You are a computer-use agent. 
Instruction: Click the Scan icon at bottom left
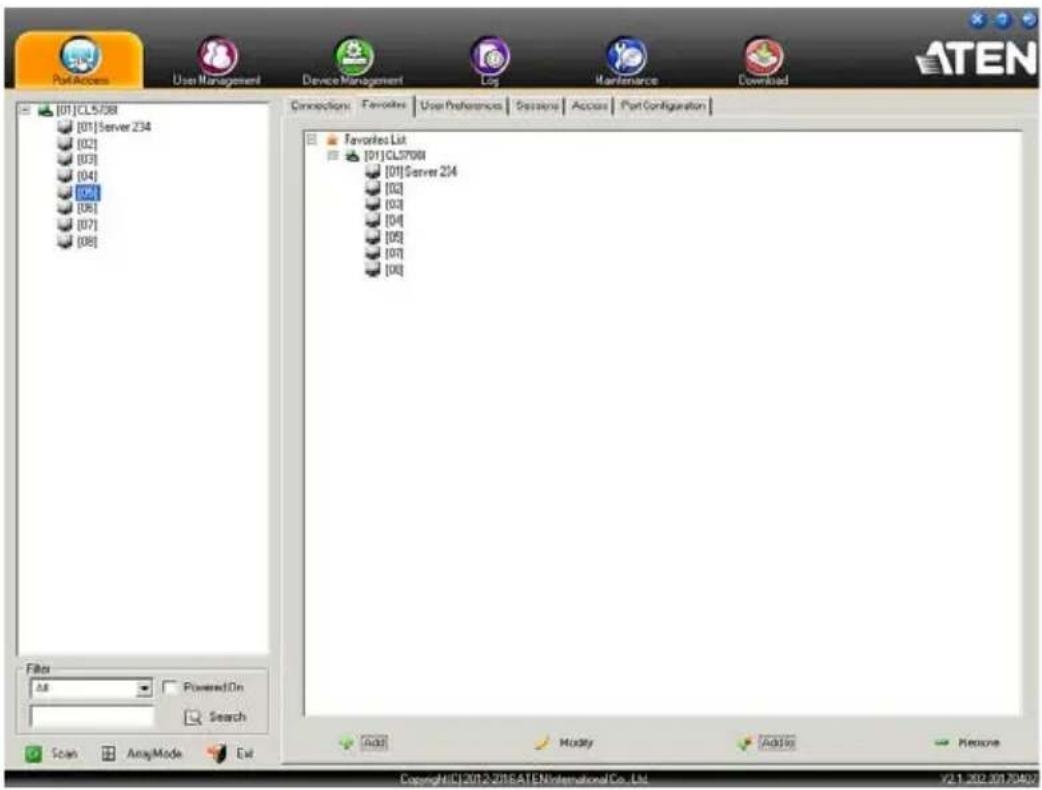tap(33, 753)
